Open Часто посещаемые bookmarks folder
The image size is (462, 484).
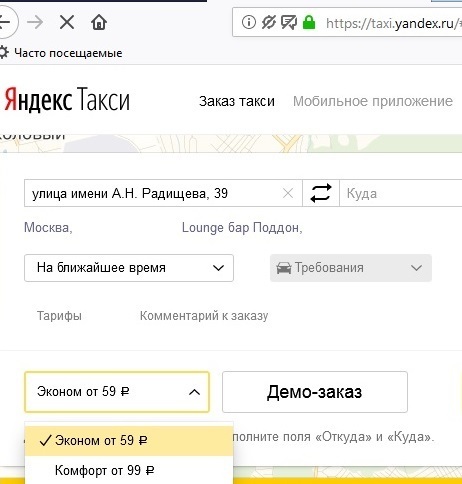[68, 53]
